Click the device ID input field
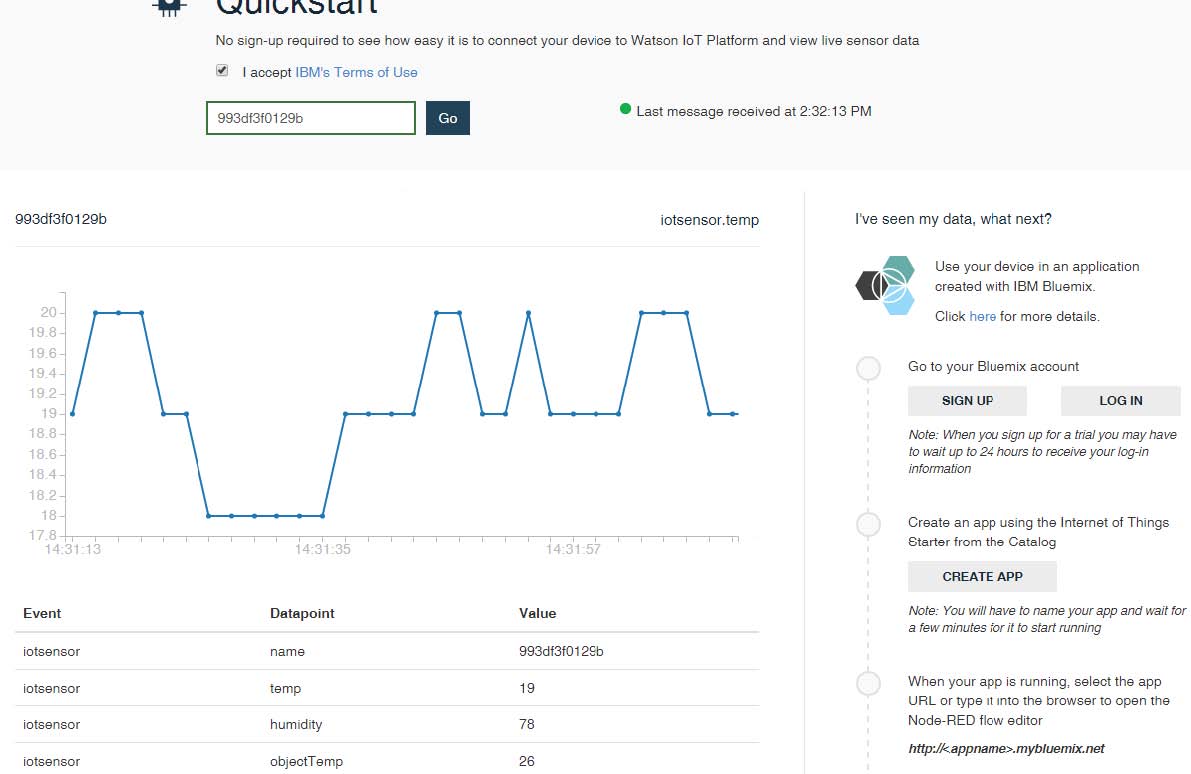Image resolution: width=1191 pixels, height=774 pixels. (311, 118)
